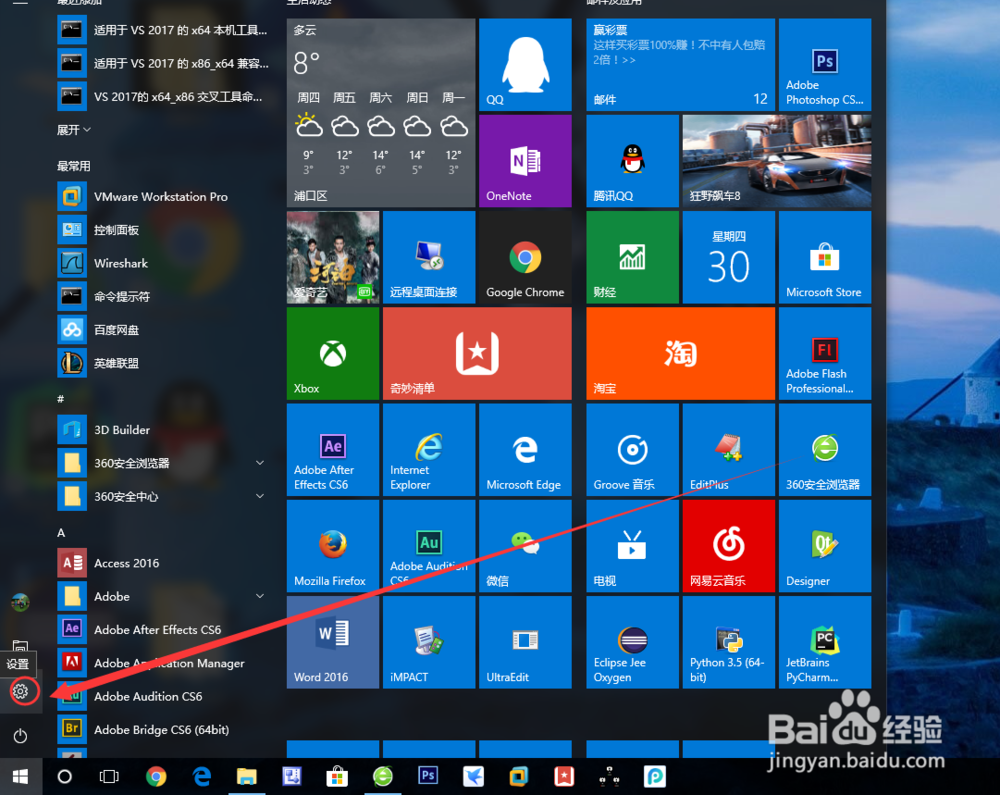Launch Adobe Flash Professional tile
1000x795 pixels.
coord(825,353)
